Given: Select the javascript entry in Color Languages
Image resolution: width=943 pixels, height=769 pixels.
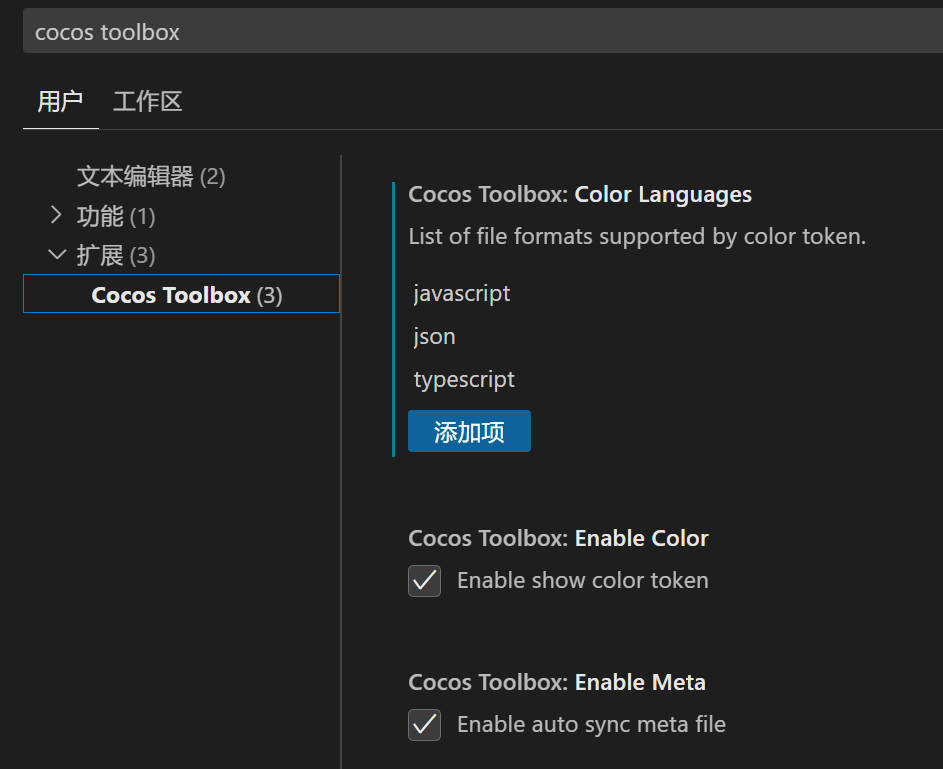Looking at the screenshot, I should (462, 293).
